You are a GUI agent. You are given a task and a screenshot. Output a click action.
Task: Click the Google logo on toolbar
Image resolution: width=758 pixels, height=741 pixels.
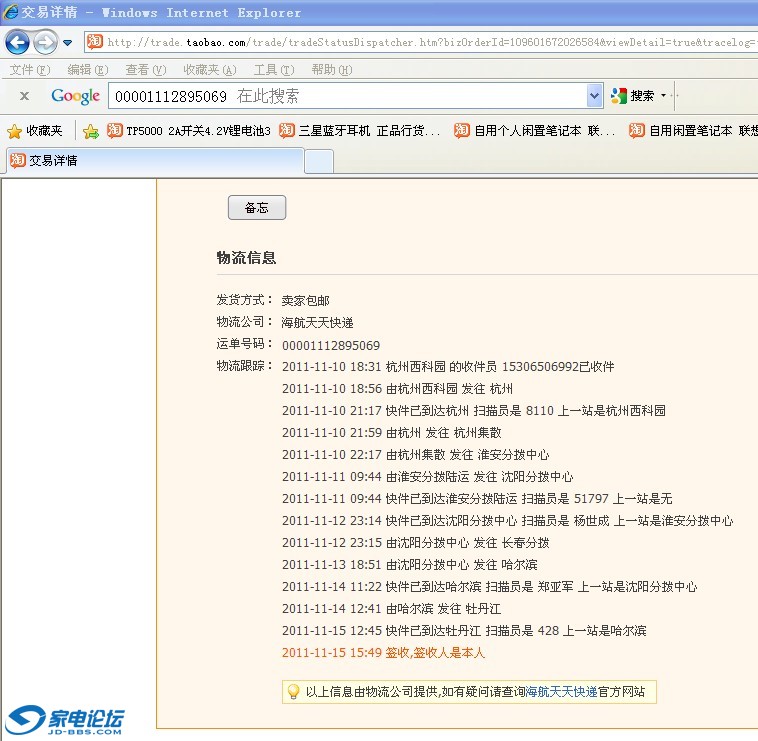76,96
